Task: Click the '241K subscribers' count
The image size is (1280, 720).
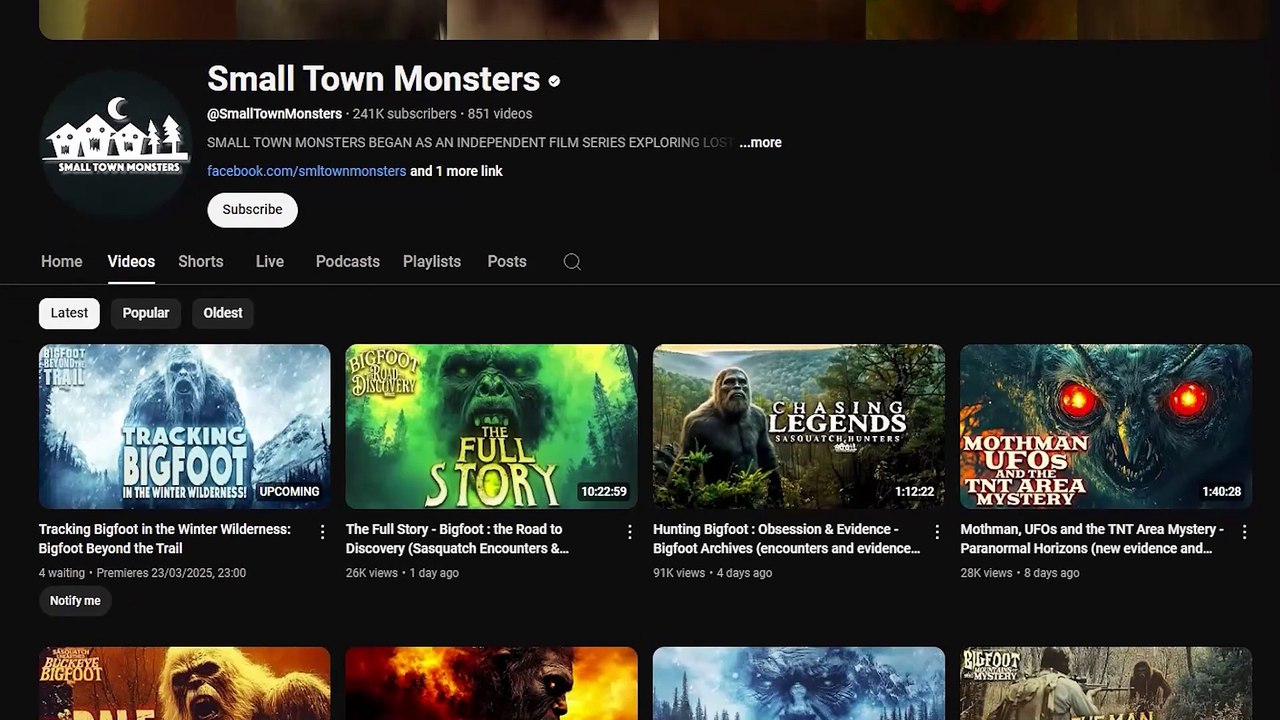Action: click(x=404, y=114)
